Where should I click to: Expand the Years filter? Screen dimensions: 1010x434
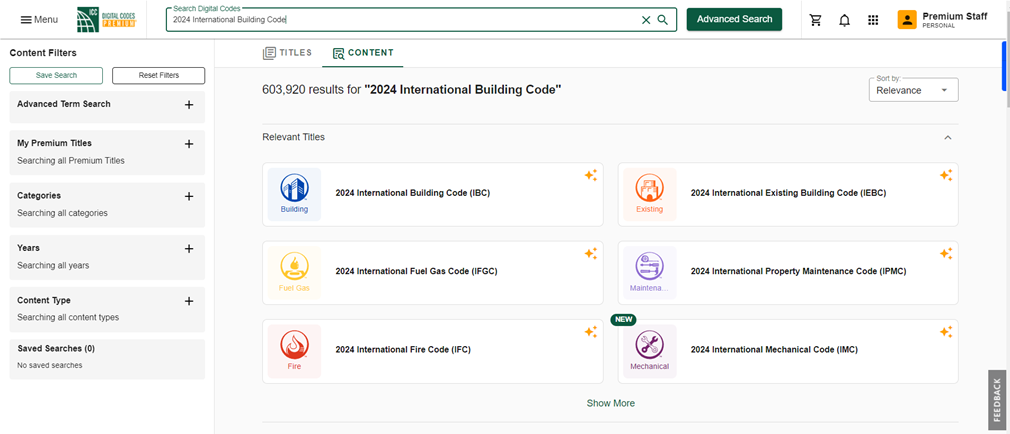(189, 249)
